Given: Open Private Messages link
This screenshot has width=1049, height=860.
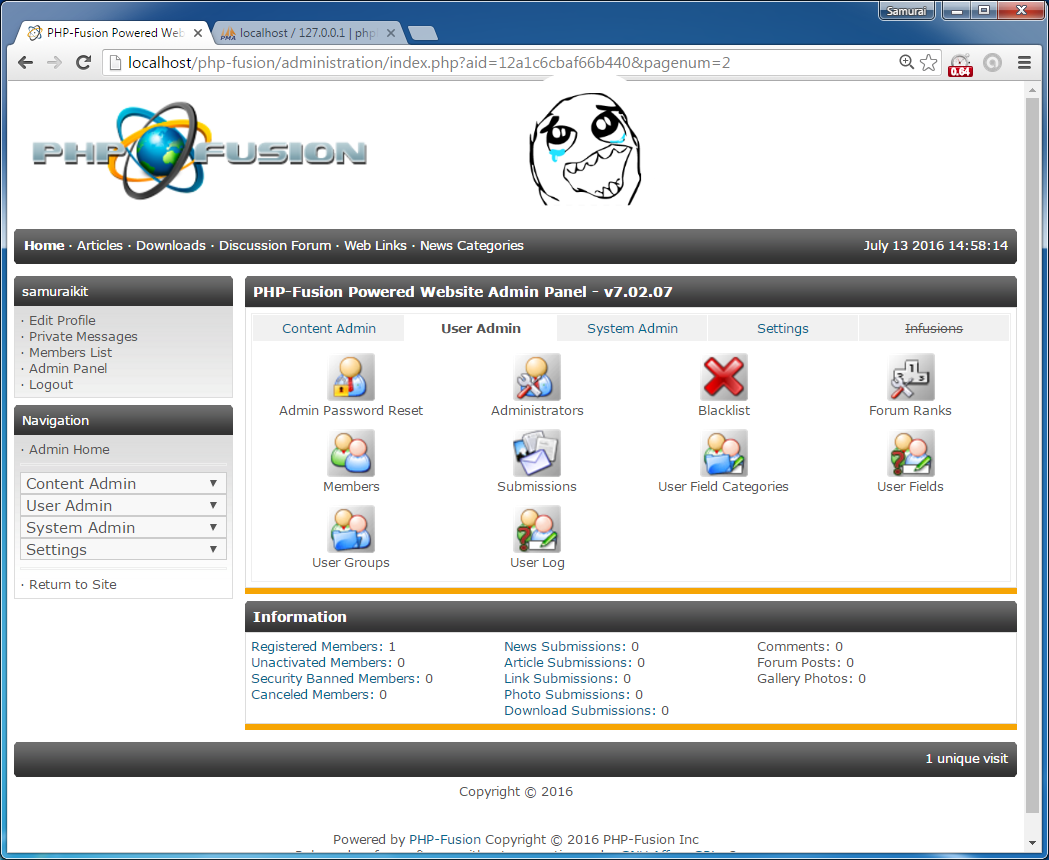Looking at the screenshot, I should tap(83, 337).
